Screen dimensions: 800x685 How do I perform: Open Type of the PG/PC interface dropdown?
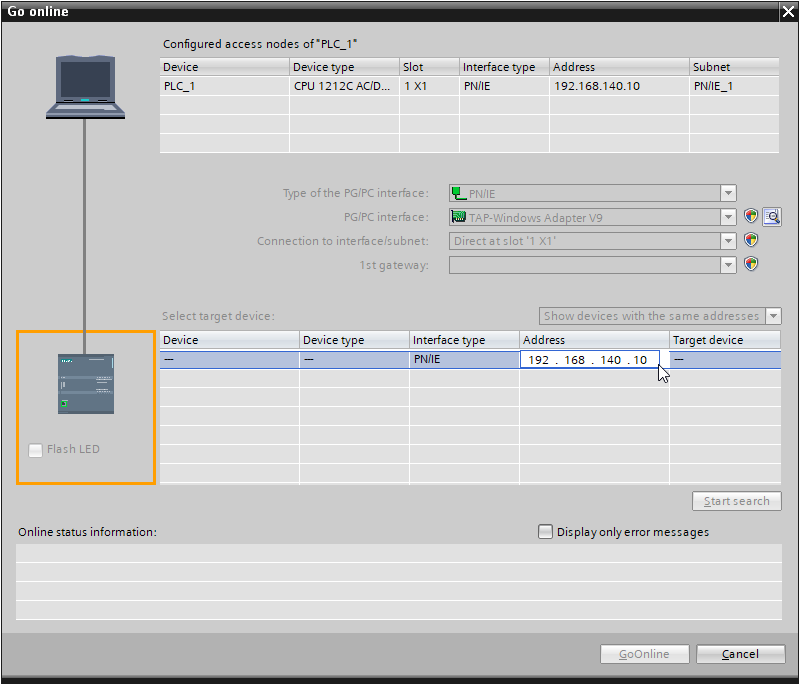tap(728, 193)
